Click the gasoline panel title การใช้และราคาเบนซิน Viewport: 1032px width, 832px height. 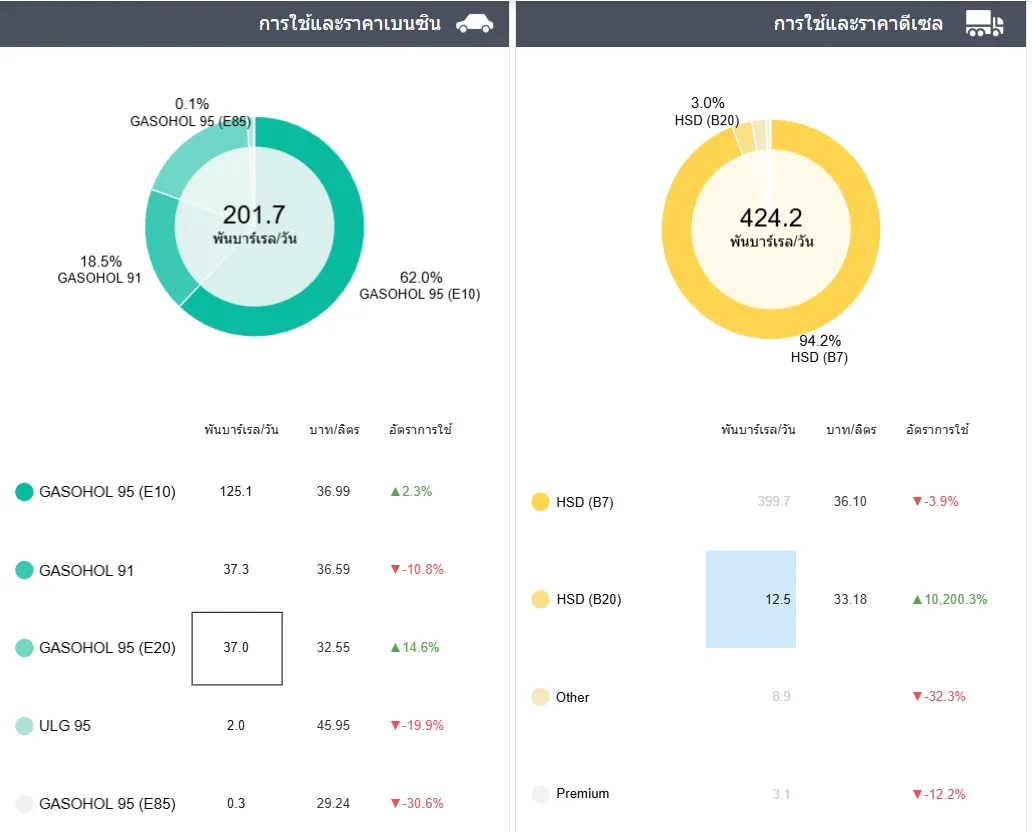(x=349, y=24)
